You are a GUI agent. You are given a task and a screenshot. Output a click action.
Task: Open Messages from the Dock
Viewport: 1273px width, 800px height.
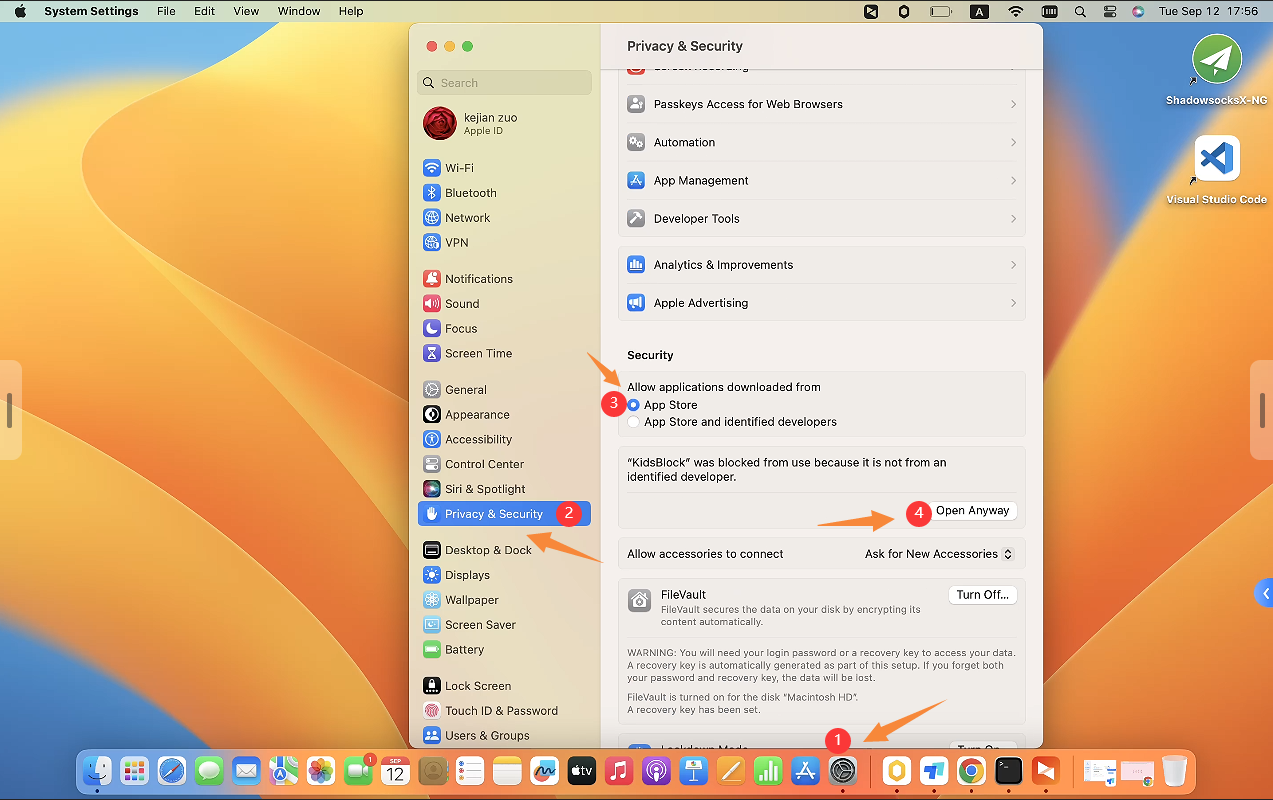coord(209,771)
